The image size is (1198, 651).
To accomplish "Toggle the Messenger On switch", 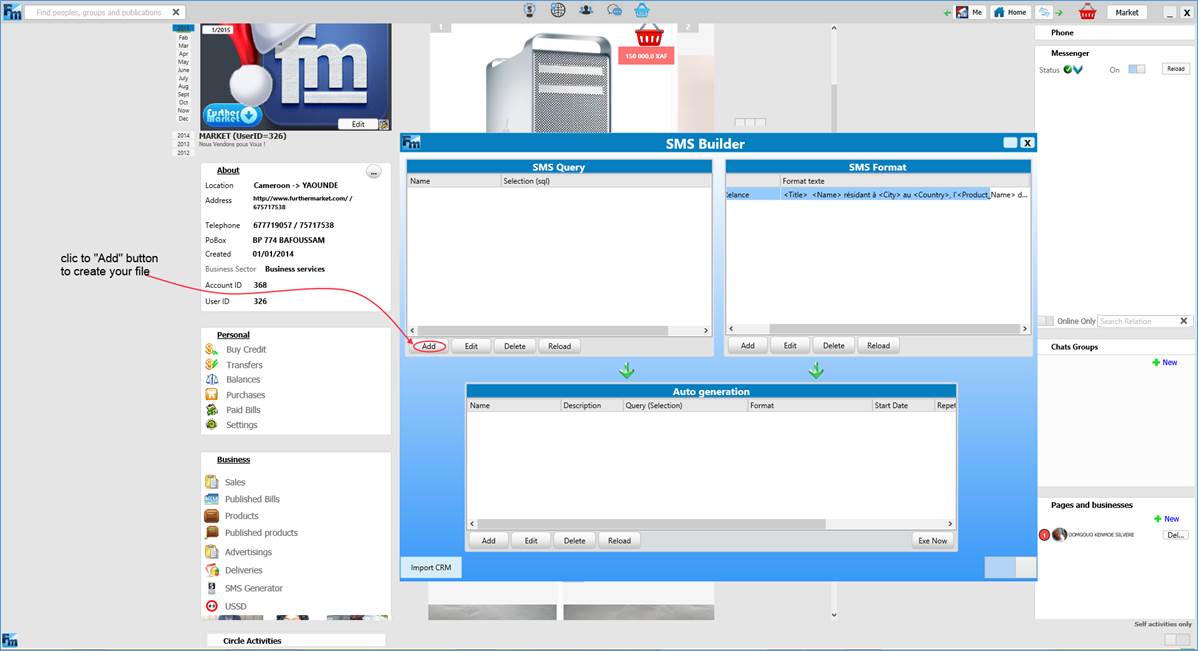I will coord(1137,70).
